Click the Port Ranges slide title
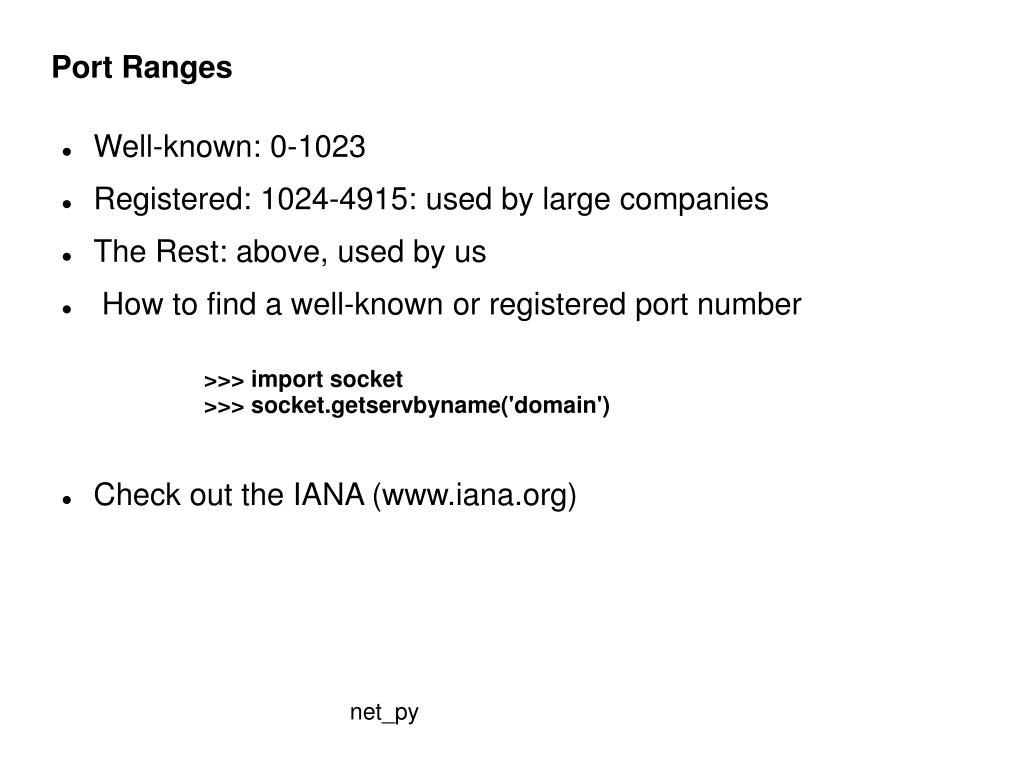Image resolution: width=1023 pixels, height=767 pixels. point(142,67)
